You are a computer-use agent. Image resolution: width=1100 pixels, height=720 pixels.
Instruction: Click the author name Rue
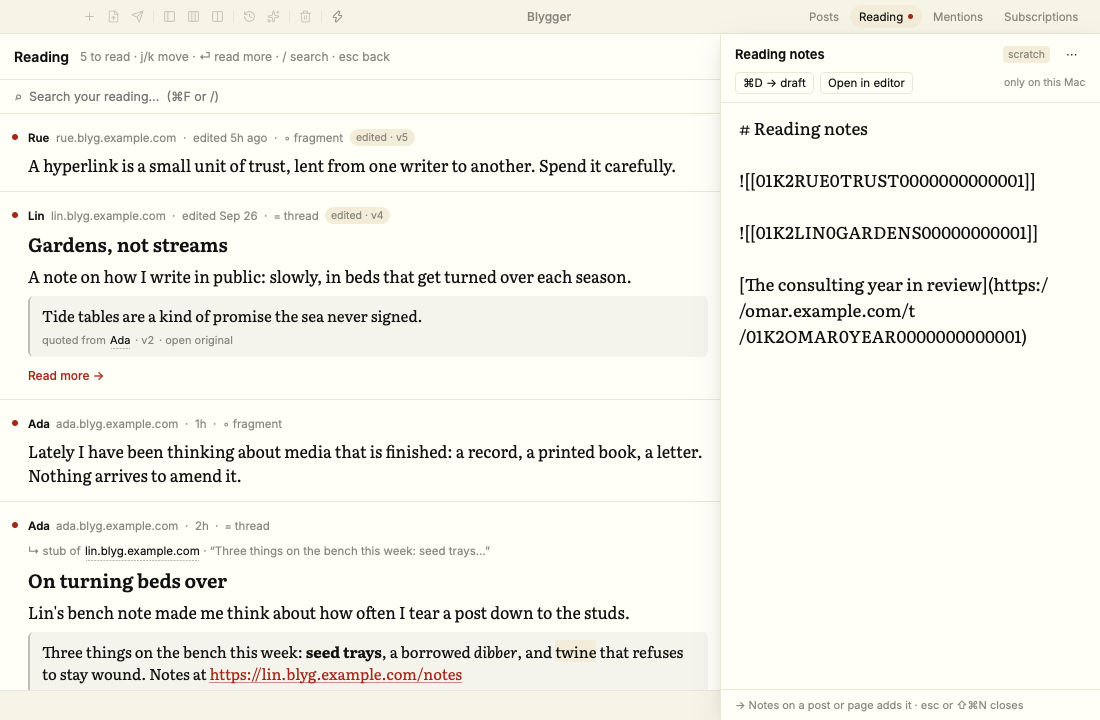[39, 138]
